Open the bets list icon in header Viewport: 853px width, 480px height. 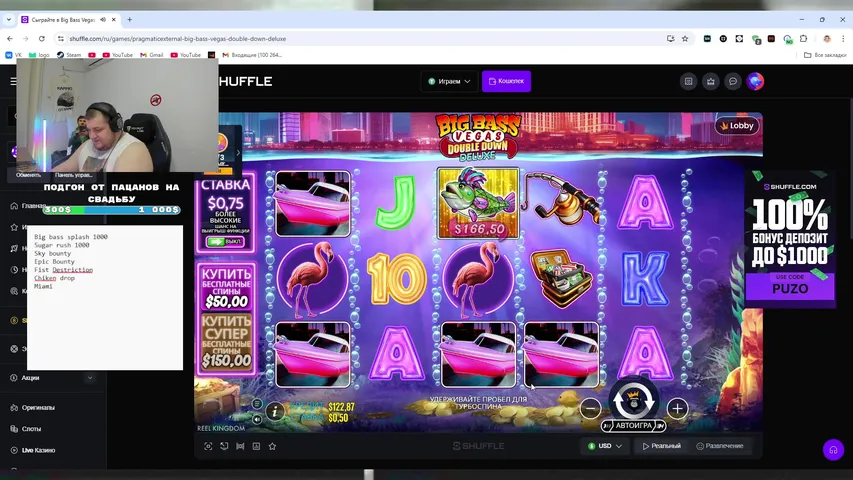688,81
